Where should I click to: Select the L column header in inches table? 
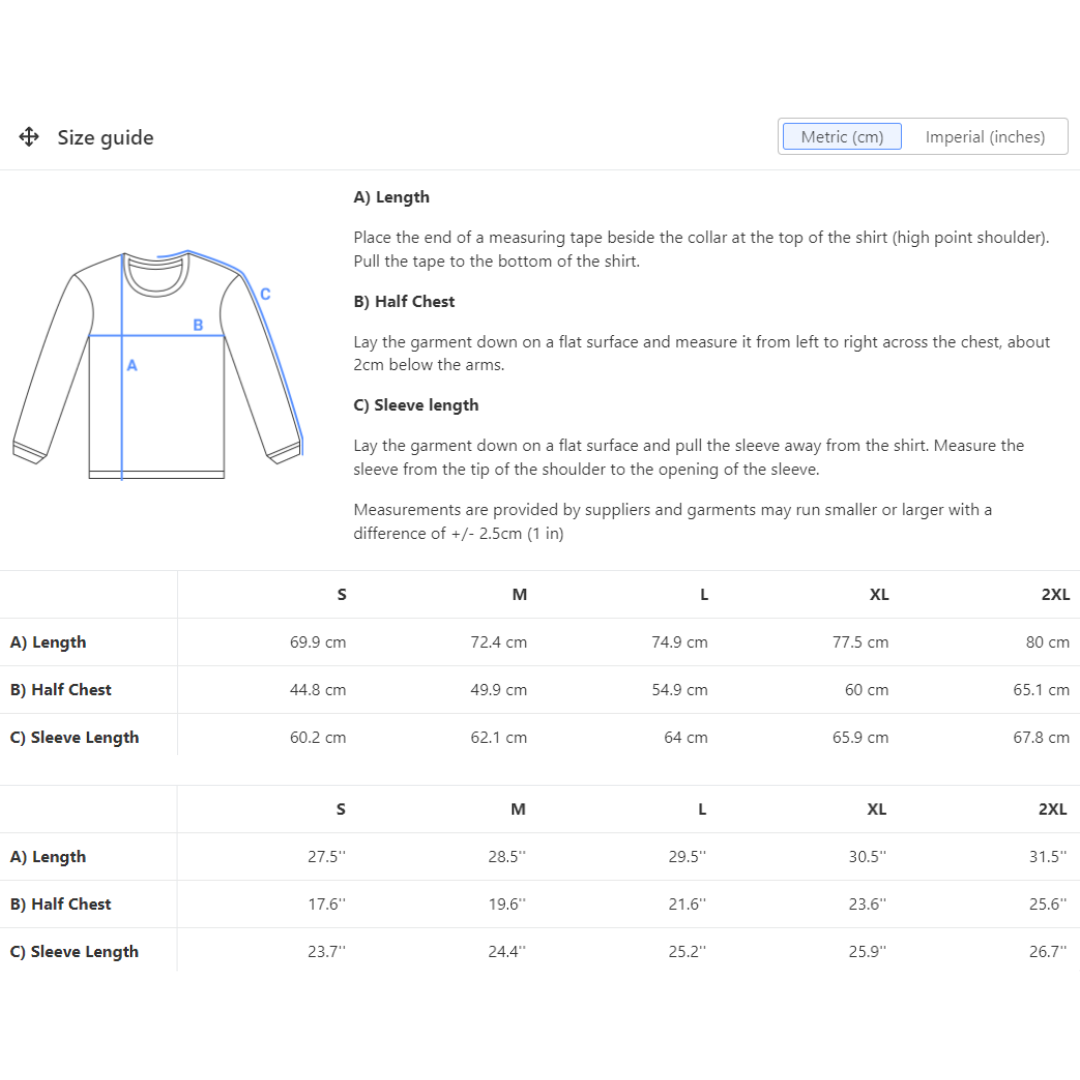pyautogui.click(x=702, y=809)
